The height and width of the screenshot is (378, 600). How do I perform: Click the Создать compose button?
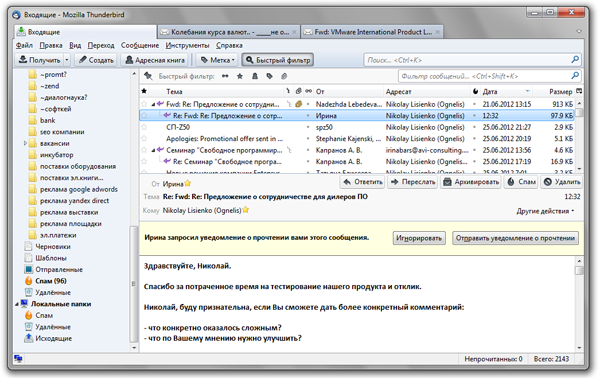pos(96,60)
